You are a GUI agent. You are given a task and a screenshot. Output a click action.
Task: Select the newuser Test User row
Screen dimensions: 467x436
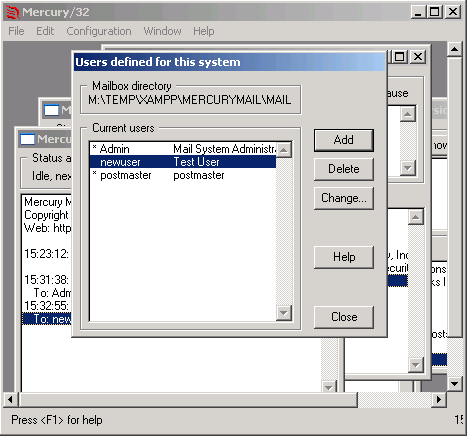[183, 162]
